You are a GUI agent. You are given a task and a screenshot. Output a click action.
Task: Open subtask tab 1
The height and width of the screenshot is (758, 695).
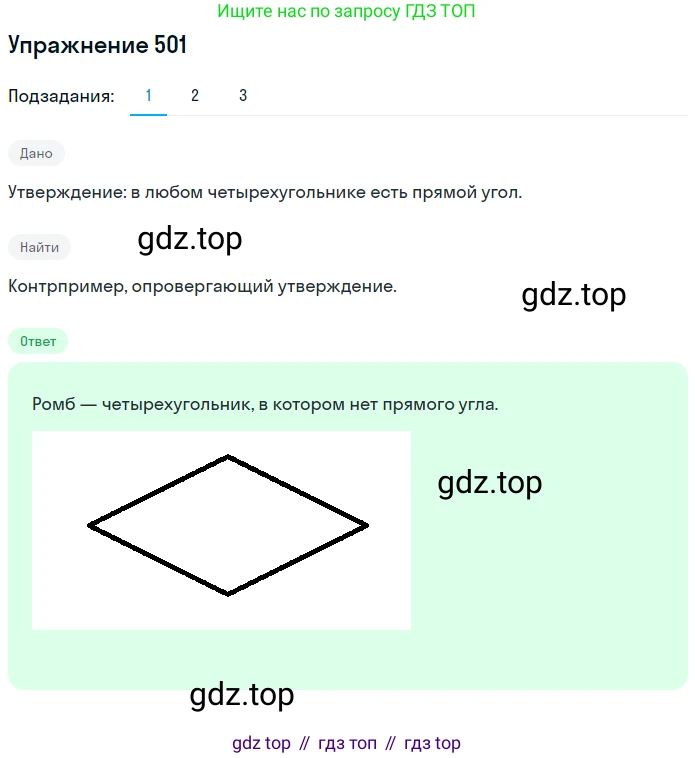(148, 96)
